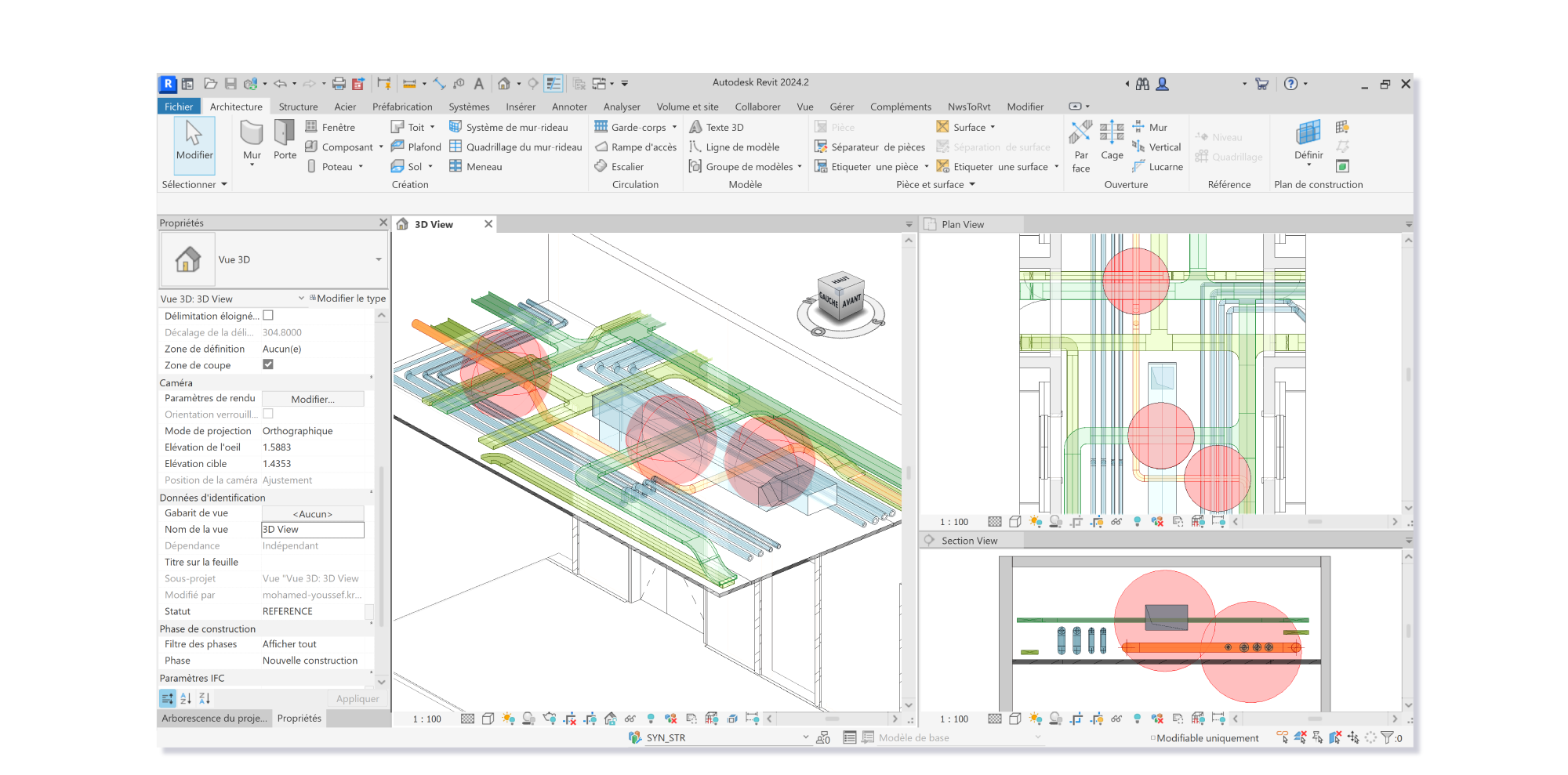This screenshot has height=775, width=1568.
Task: Uncheck the Zone de coupe checkbox
Action: (x=267, y=364)
